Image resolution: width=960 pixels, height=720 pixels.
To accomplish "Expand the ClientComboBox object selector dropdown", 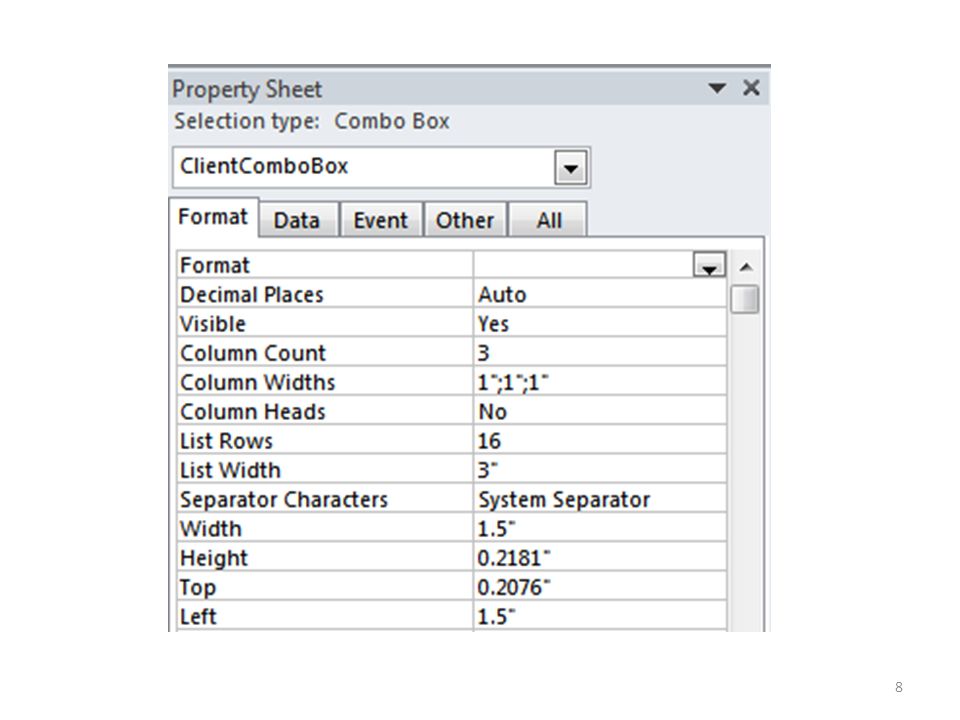I will (x=571, y=168).
